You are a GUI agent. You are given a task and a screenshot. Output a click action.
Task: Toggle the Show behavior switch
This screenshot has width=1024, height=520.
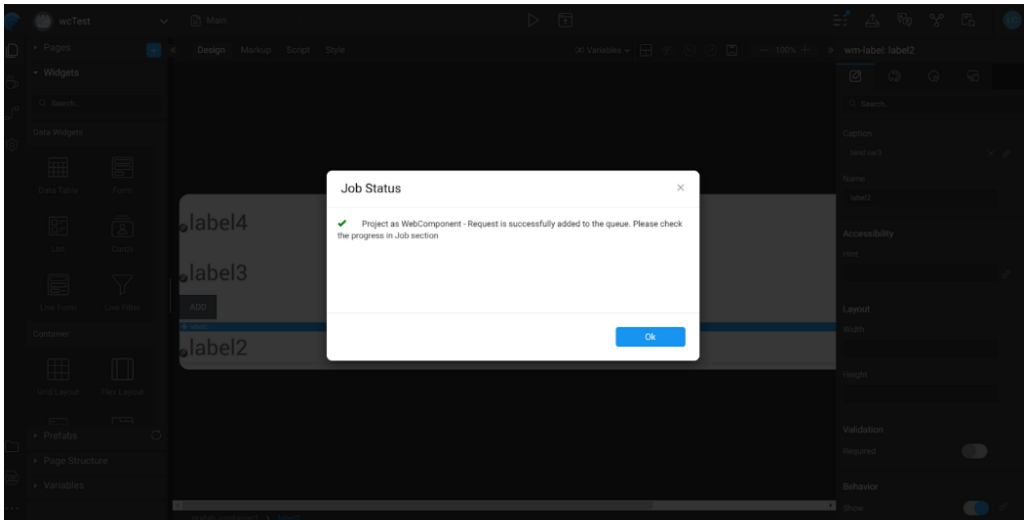tap(974, 508)
